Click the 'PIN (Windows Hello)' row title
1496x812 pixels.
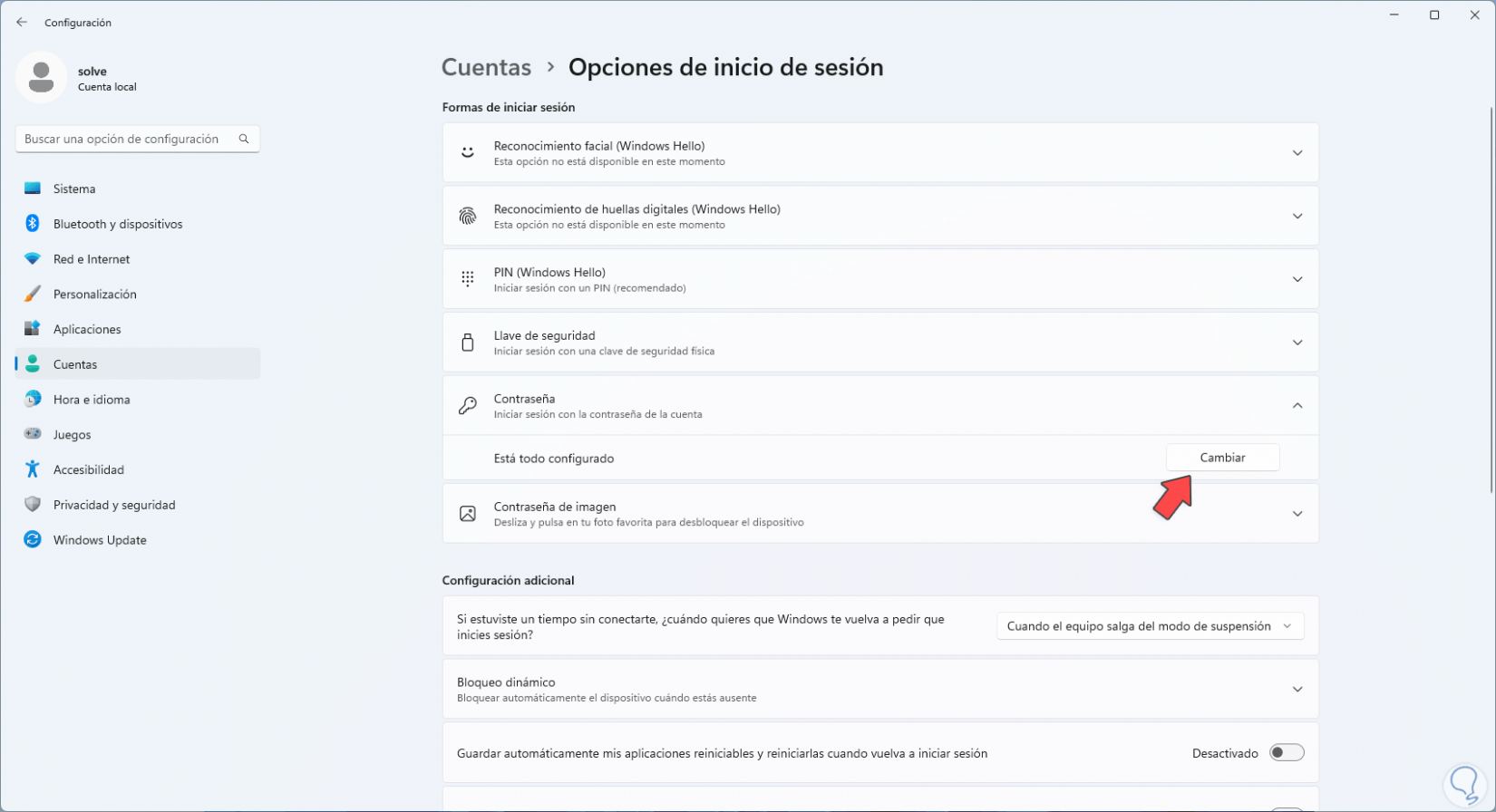point(549,273)
